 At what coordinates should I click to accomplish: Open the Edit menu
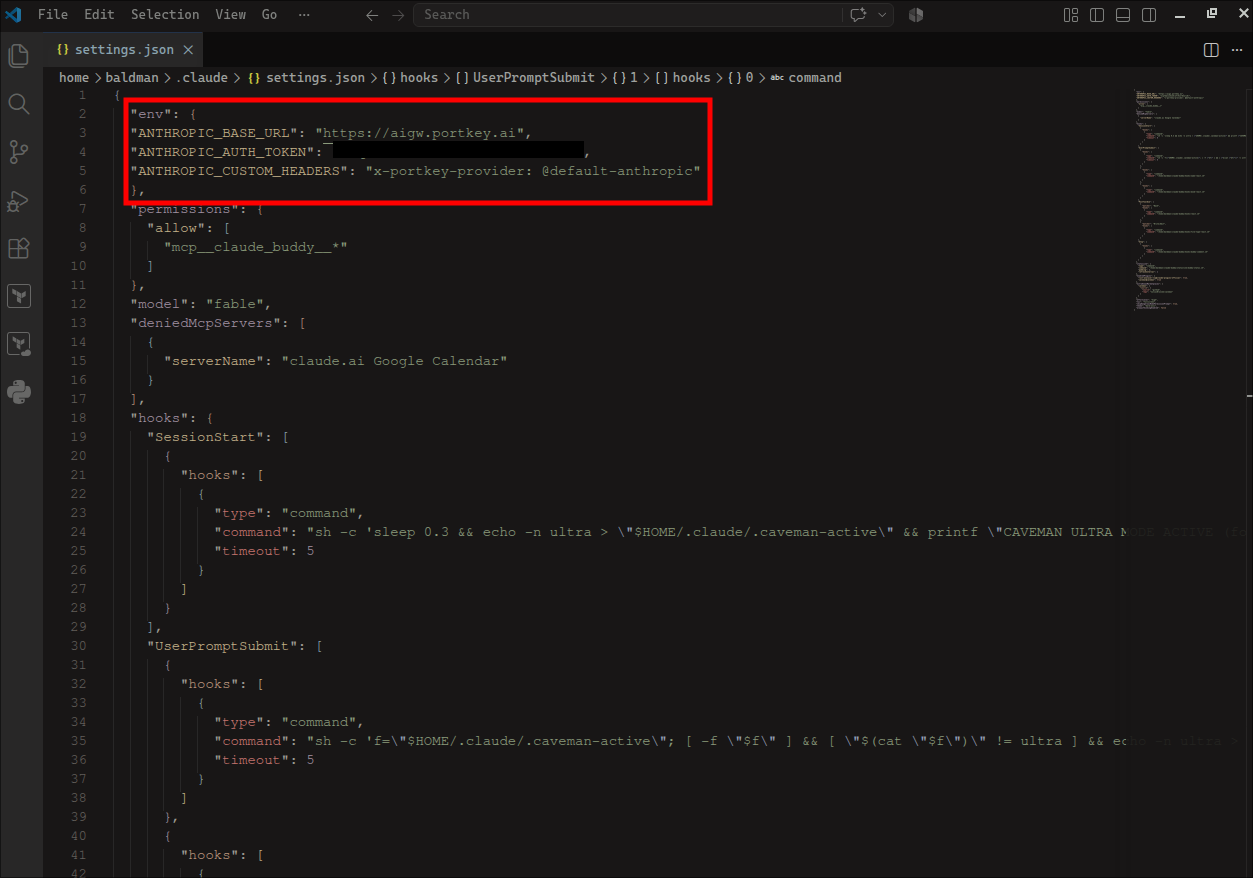click(x=99, y=15)
